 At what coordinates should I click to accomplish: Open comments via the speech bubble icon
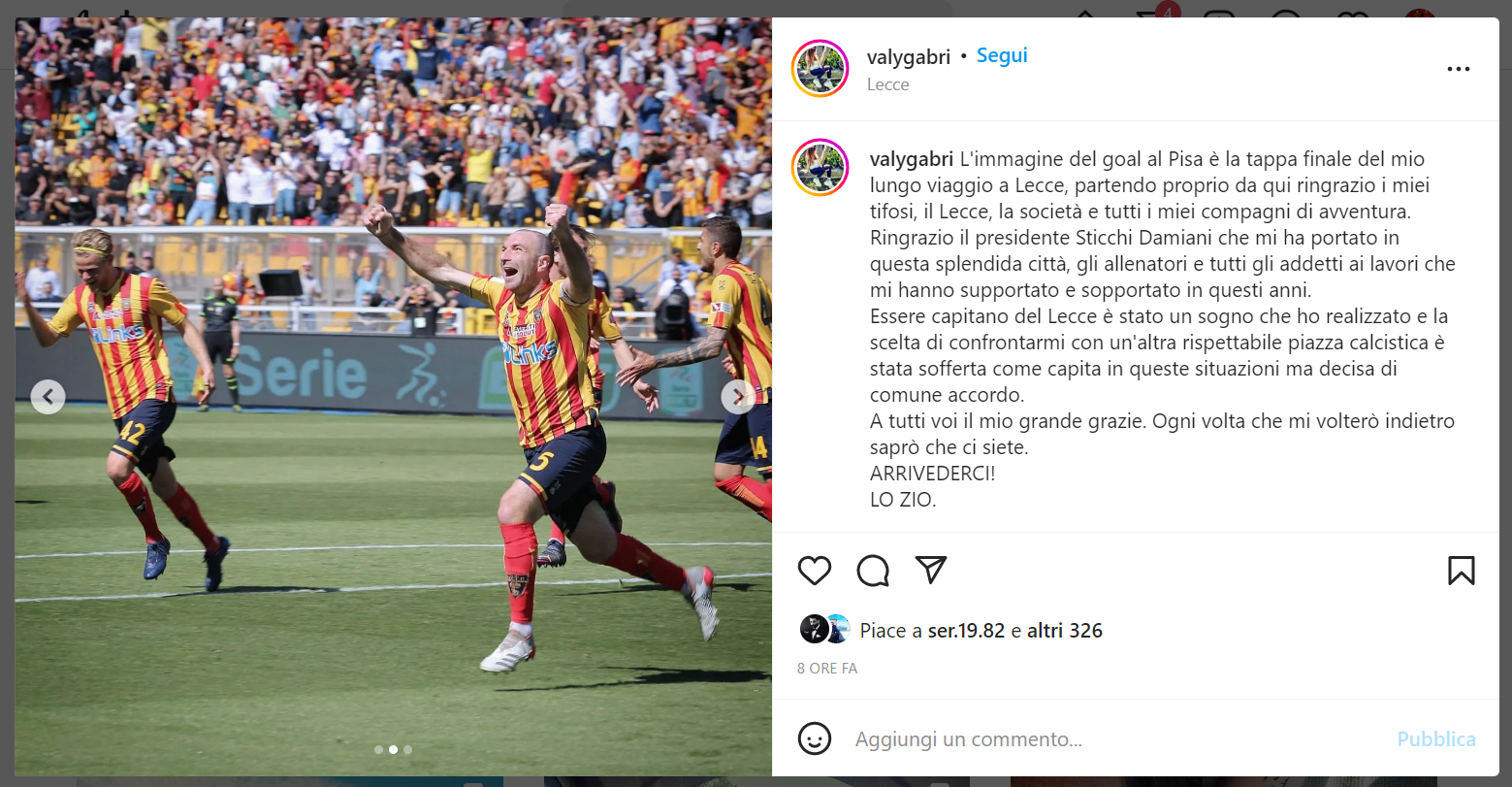point(873,571)
